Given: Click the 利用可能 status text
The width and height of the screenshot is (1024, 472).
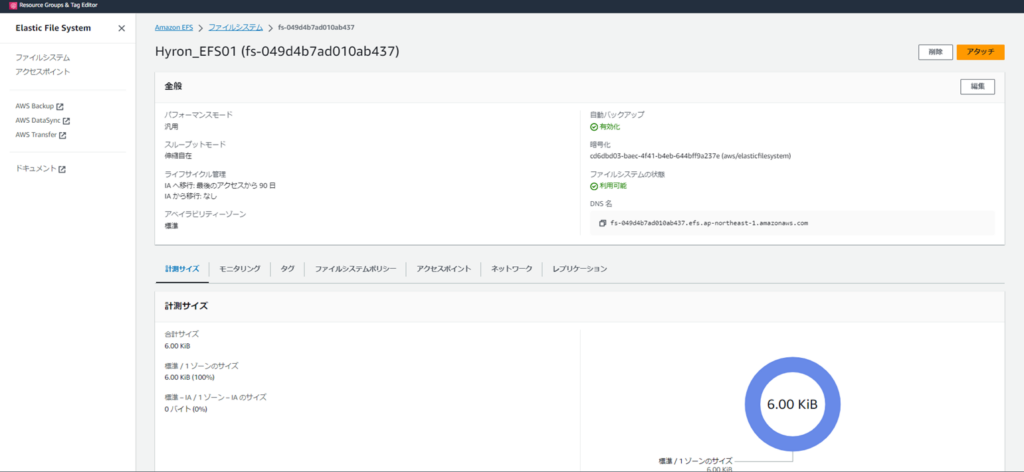Looking at the screenshot, I should click(x=613, y=186).
